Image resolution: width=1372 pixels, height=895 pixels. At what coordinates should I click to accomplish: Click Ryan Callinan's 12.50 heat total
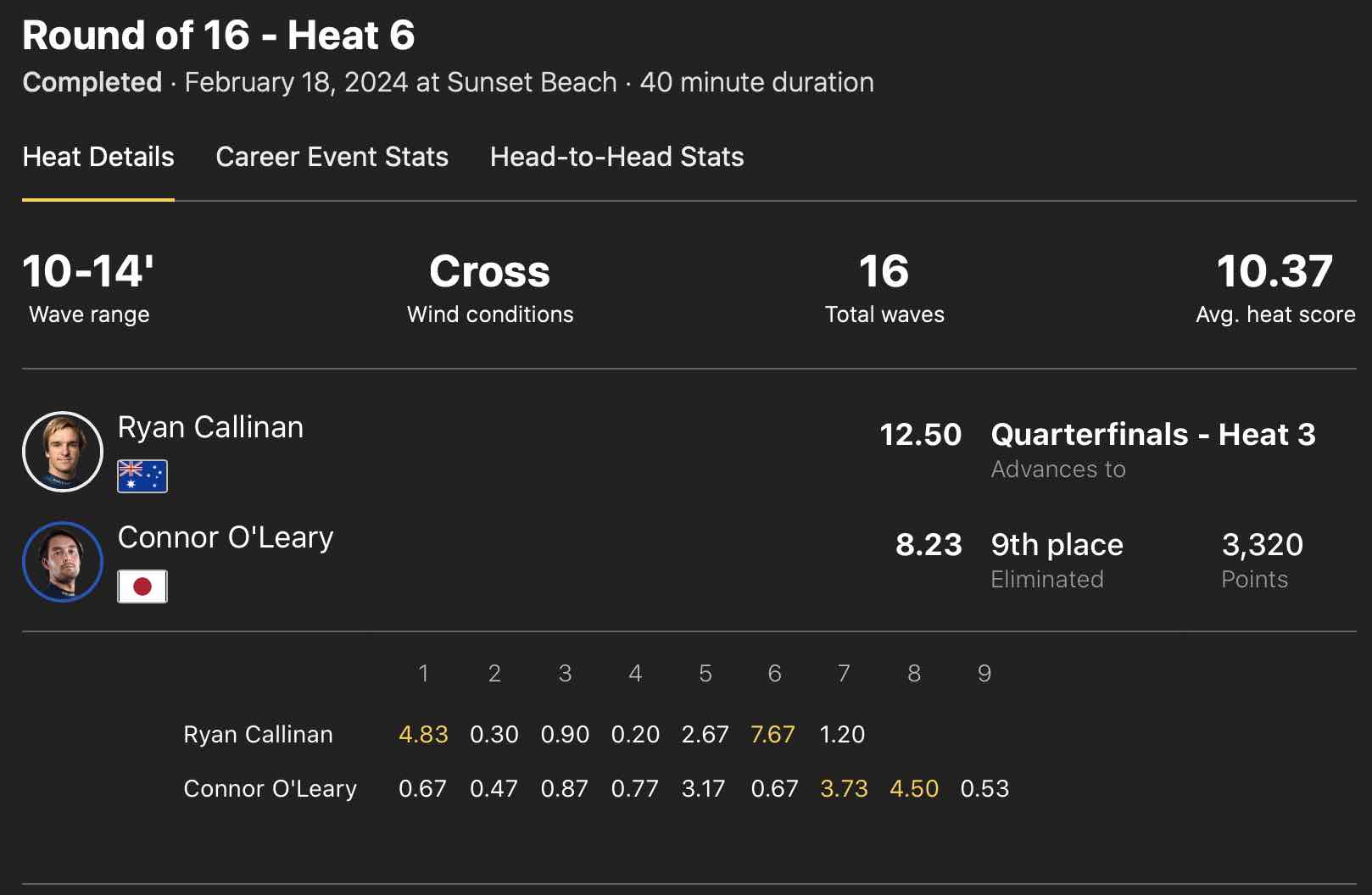pyautogui.click(x=920, y=435)
